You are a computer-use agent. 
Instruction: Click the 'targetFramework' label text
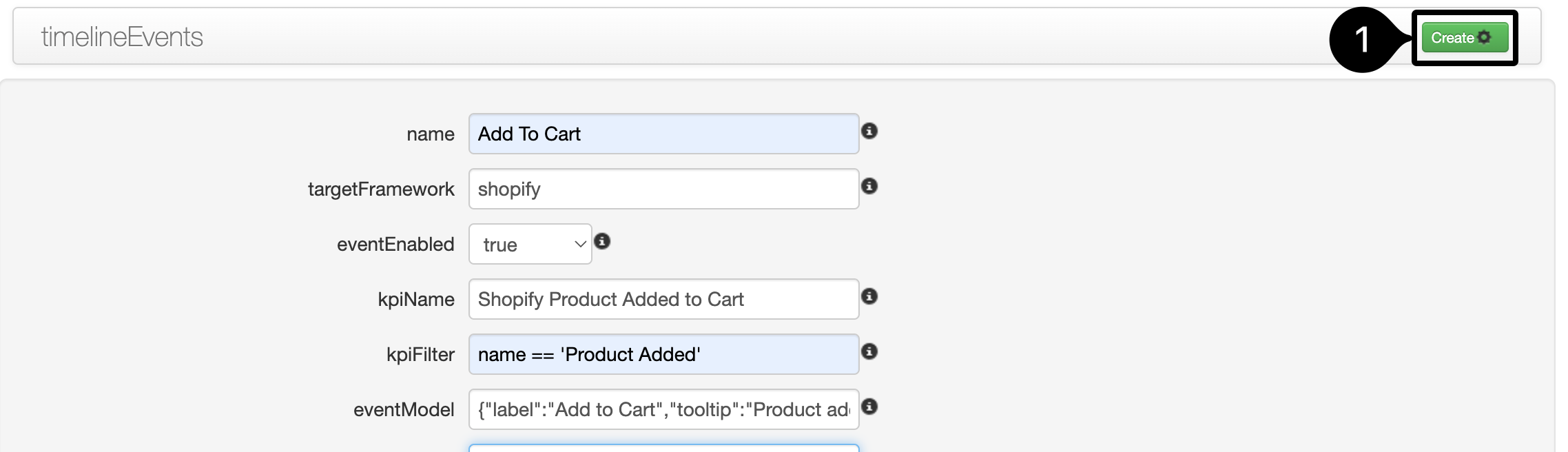click(381, 189)
